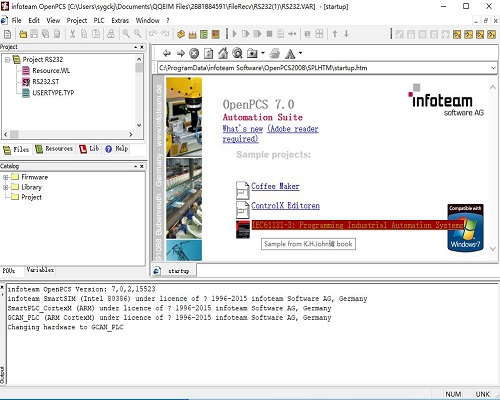Open the Project menu
500x400 pixels.
(x=77, y=20)
